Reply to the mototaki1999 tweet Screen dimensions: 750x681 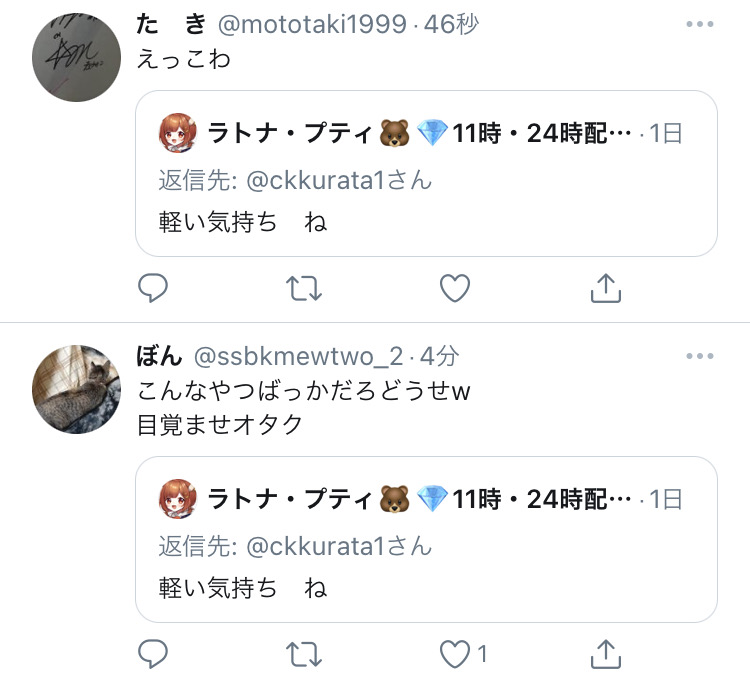click(153, 288)
